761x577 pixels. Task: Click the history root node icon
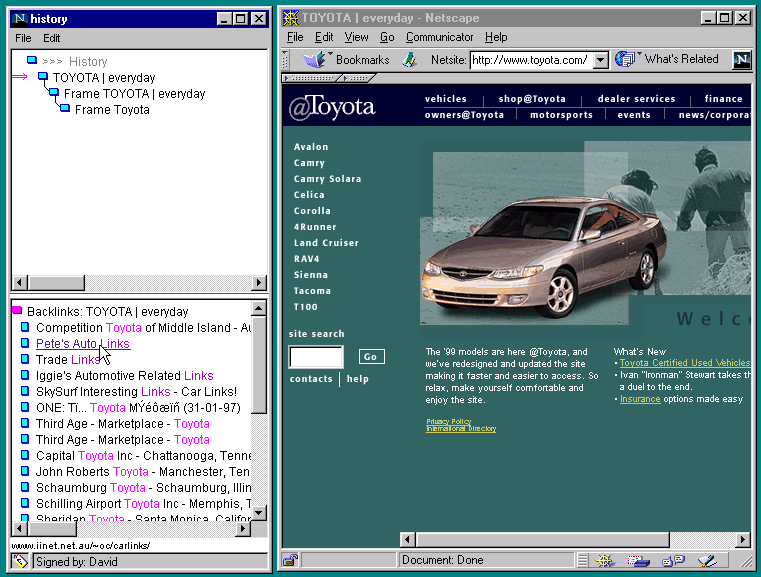pyautogui.click(x=32, y=60)
